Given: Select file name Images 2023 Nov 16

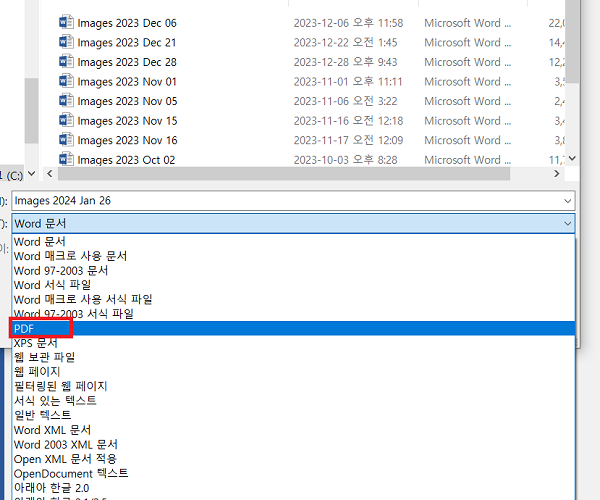Looking at the screenshot, I should click(x=127, y=141).
